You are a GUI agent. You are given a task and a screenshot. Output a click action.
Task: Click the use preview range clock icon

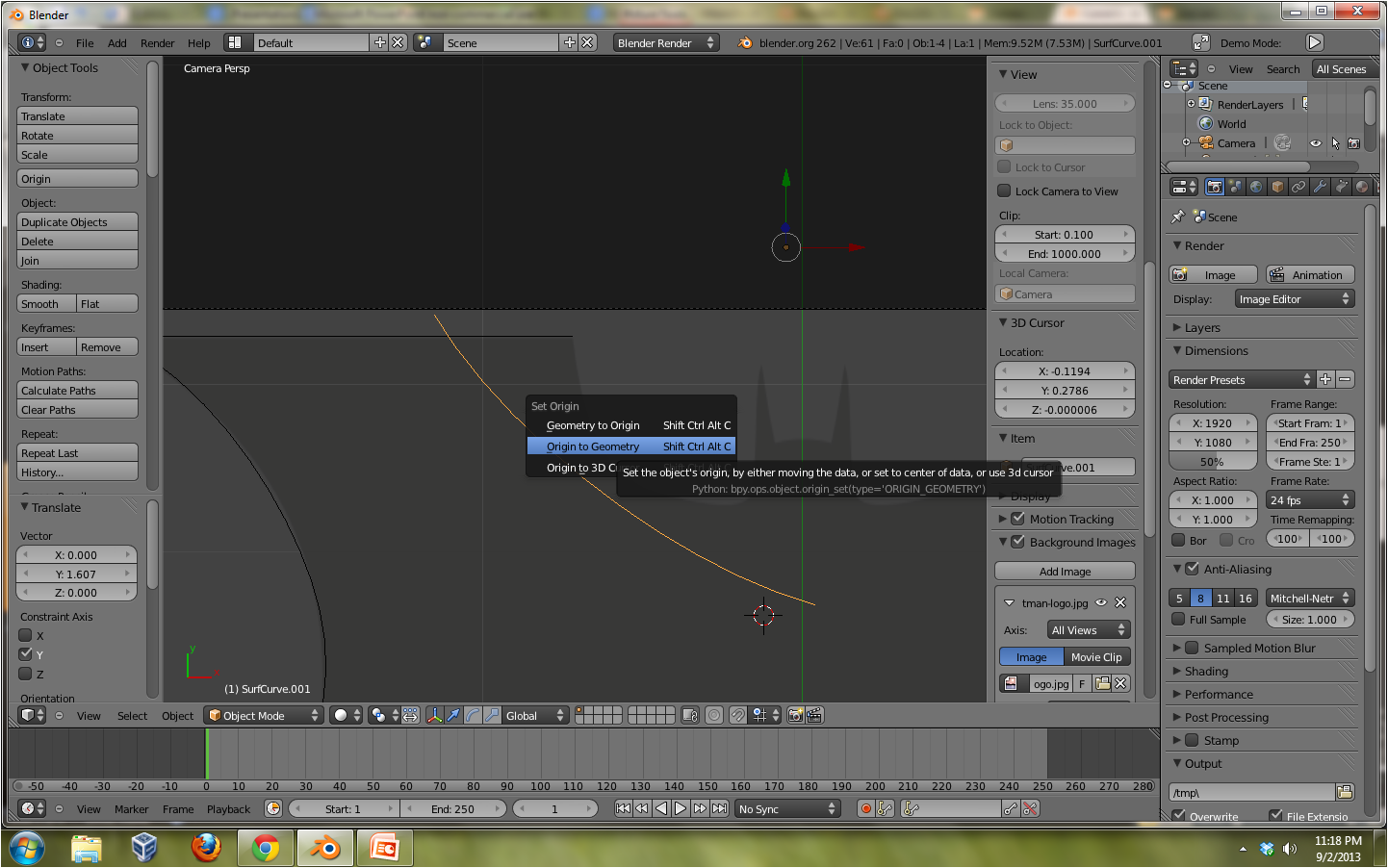pos(273,808)
